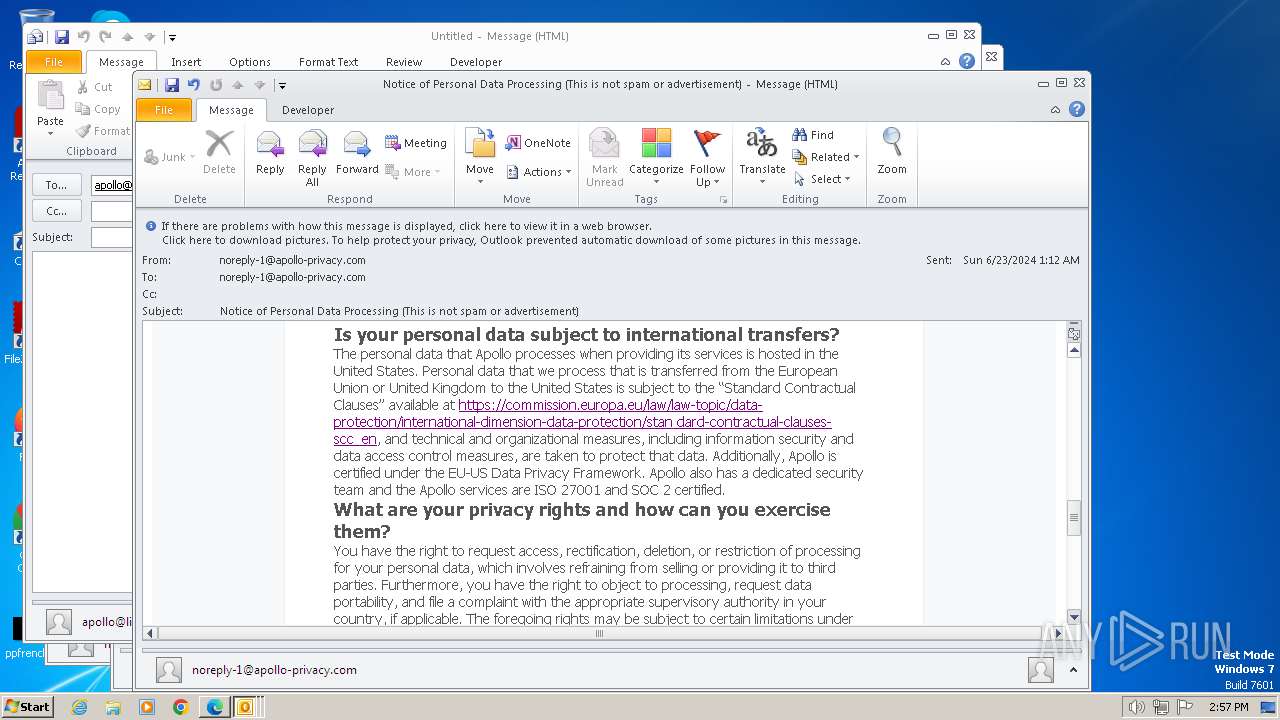Click Cut in Untitled window clipboard
Viewport: 1280px width, 720px height.
pos(95,87)
